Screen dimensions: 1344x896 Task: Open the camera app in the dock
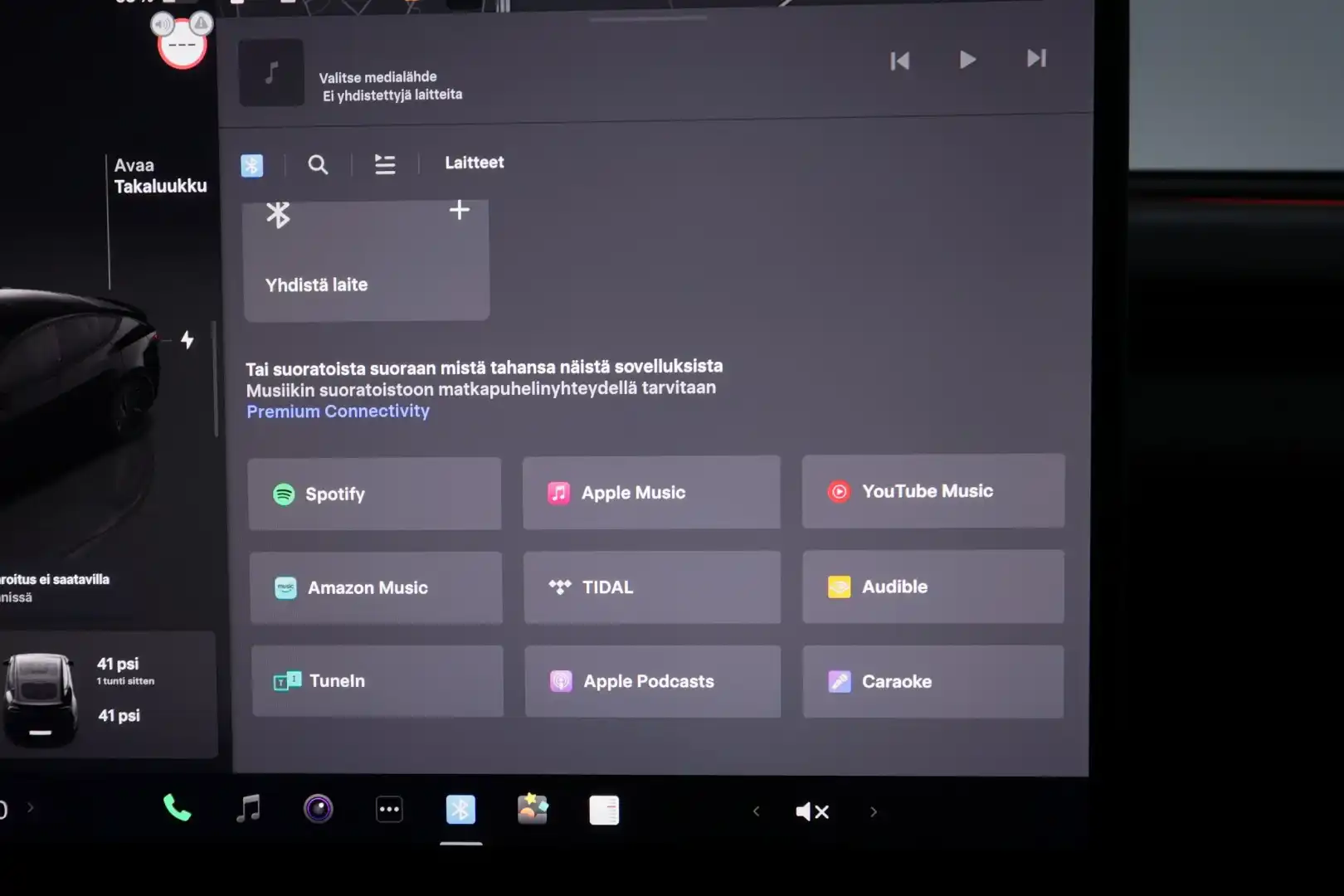click(x=319, y=809)
